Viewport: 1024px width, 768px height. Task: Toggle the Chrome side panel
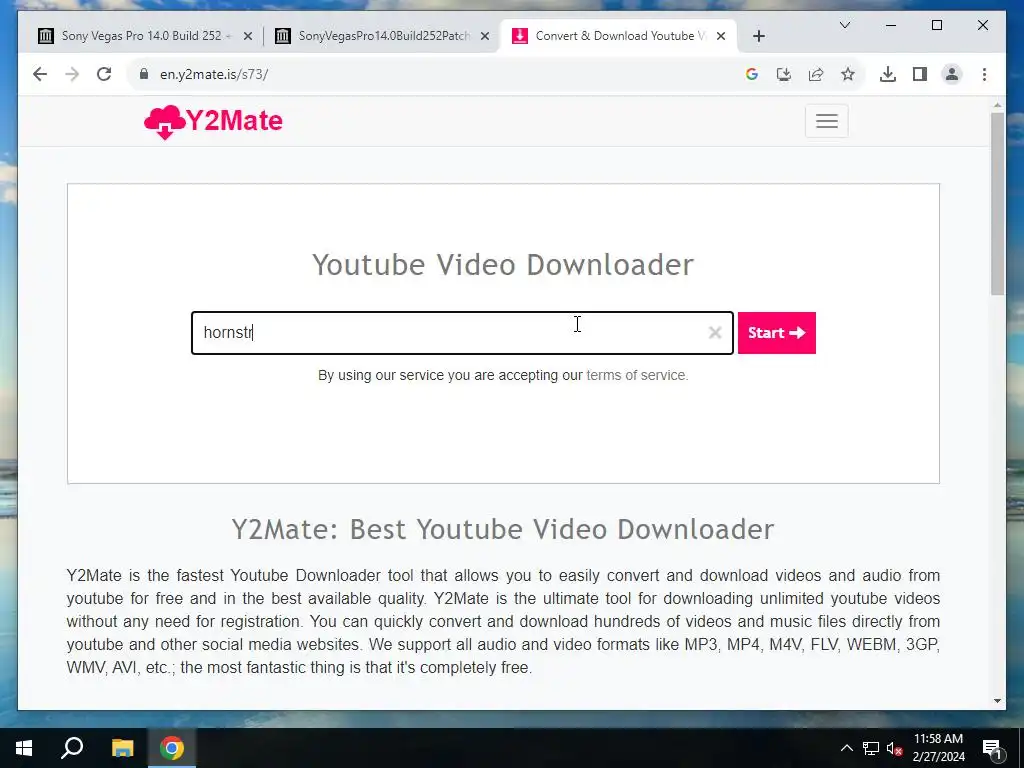[920, 74]
